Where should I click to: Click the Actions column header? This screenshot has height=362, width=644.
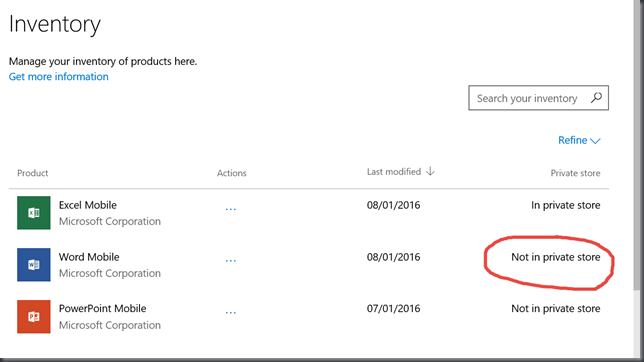tap(232, 173)
